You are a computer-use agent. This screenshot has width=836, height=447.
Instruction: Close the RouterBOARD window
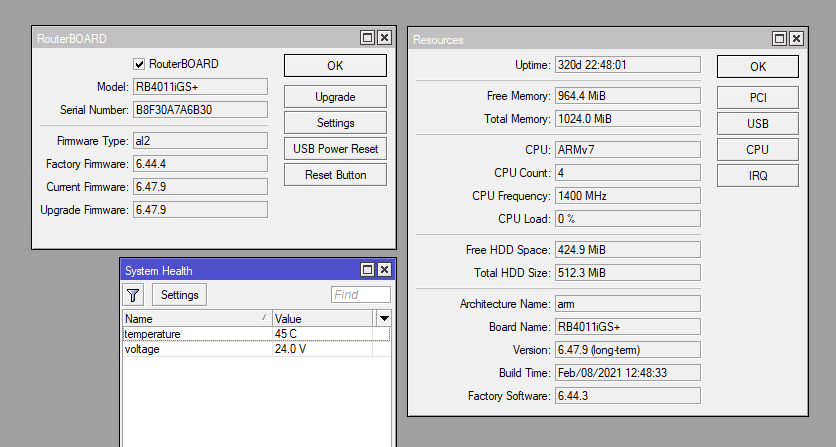(384, 38)
